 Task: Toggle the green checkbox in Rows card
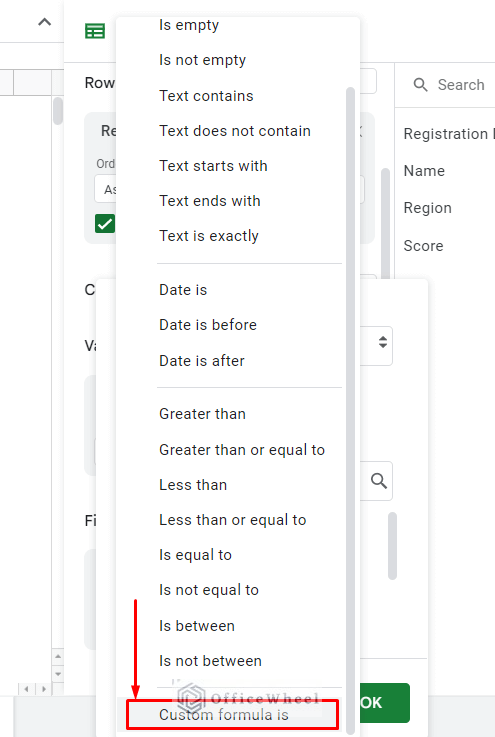pos(105,224)
